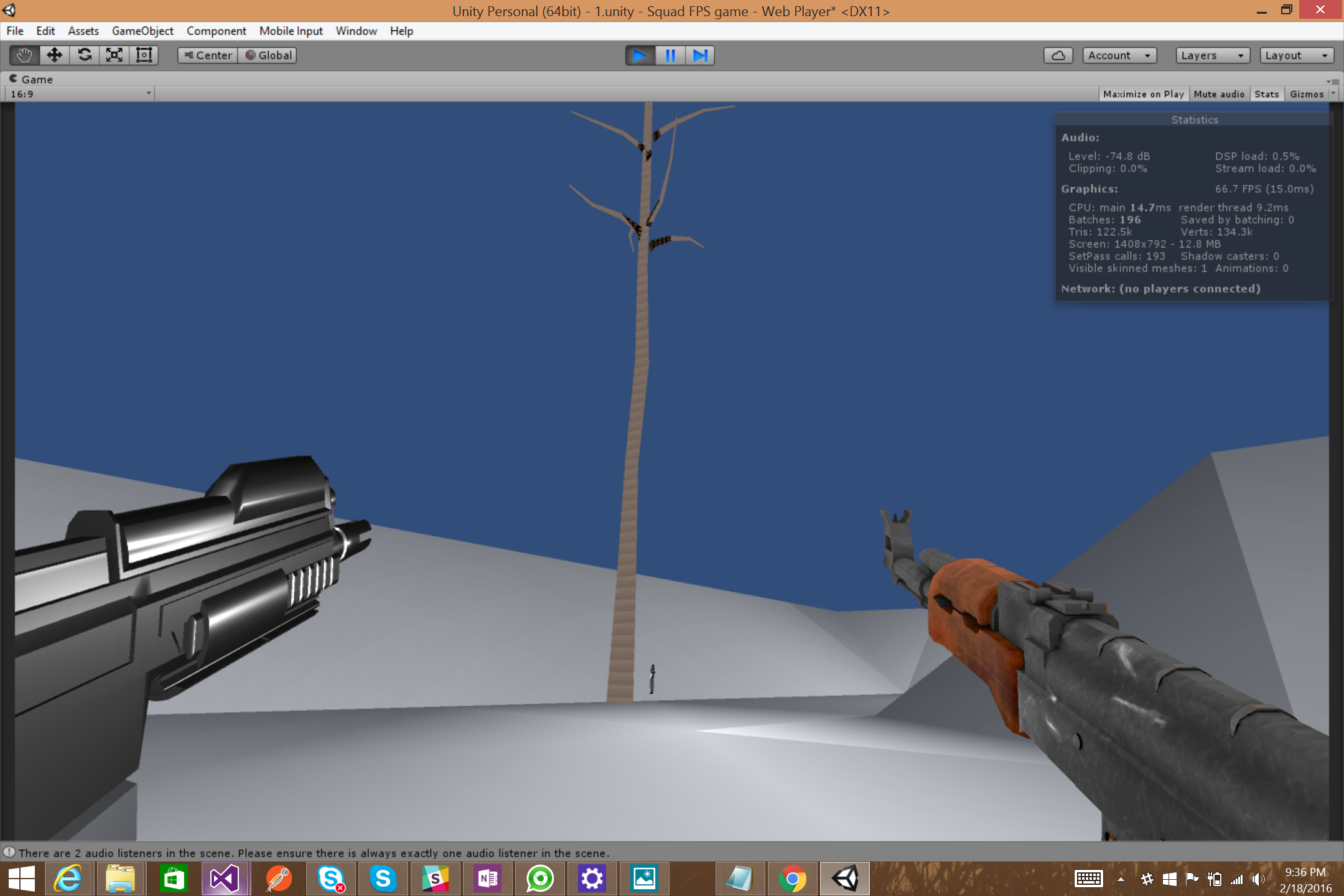The width and height of the screenshot is (1344, 896).
Task: Advance one frame with Step button
Action: tap(700, 55)
